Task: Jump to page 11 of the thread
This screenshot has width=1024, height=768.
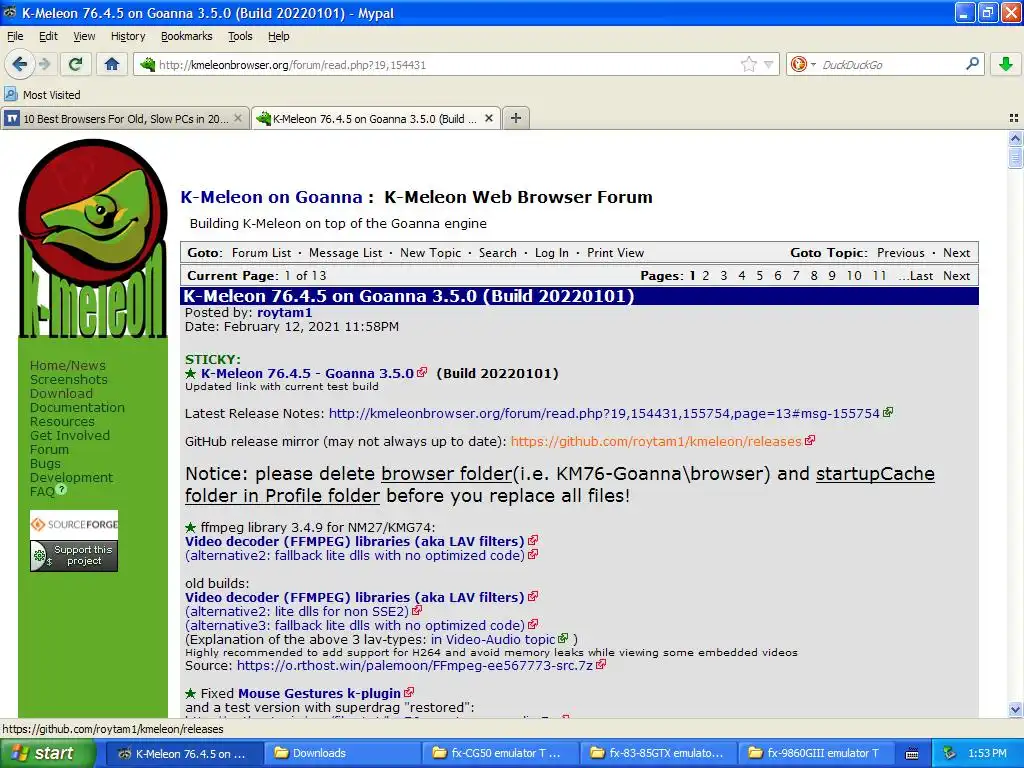Action: coord(879,276)
